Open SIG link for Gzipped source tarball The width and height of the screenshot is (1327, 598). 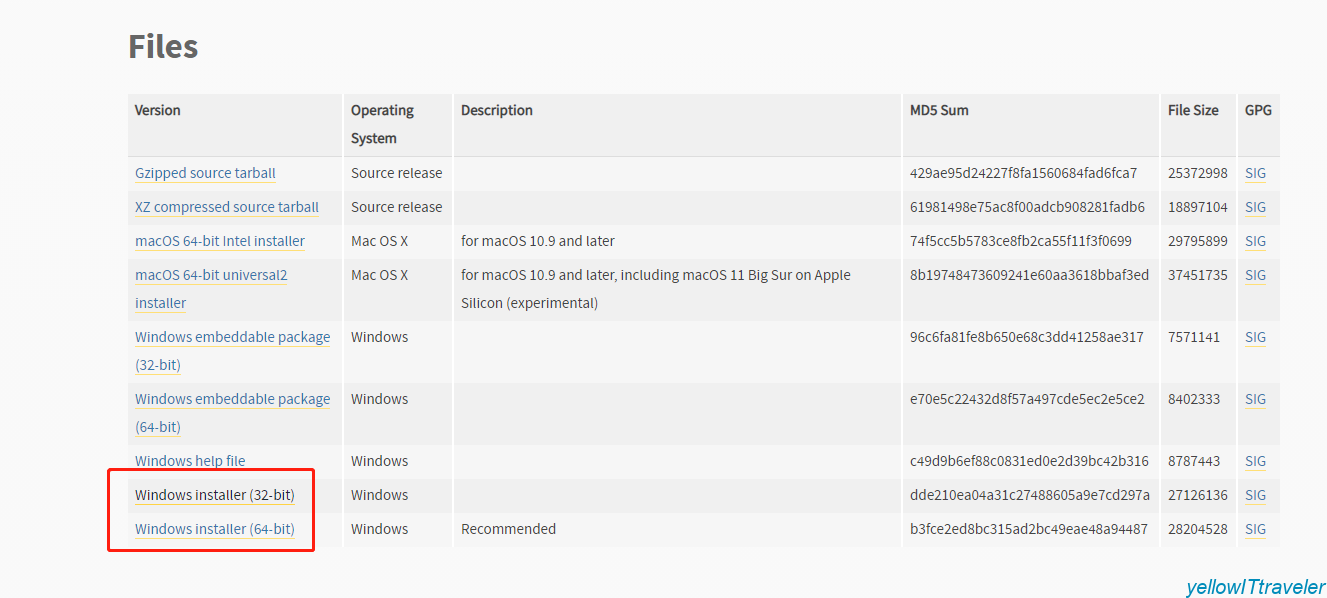[1255, 173]
